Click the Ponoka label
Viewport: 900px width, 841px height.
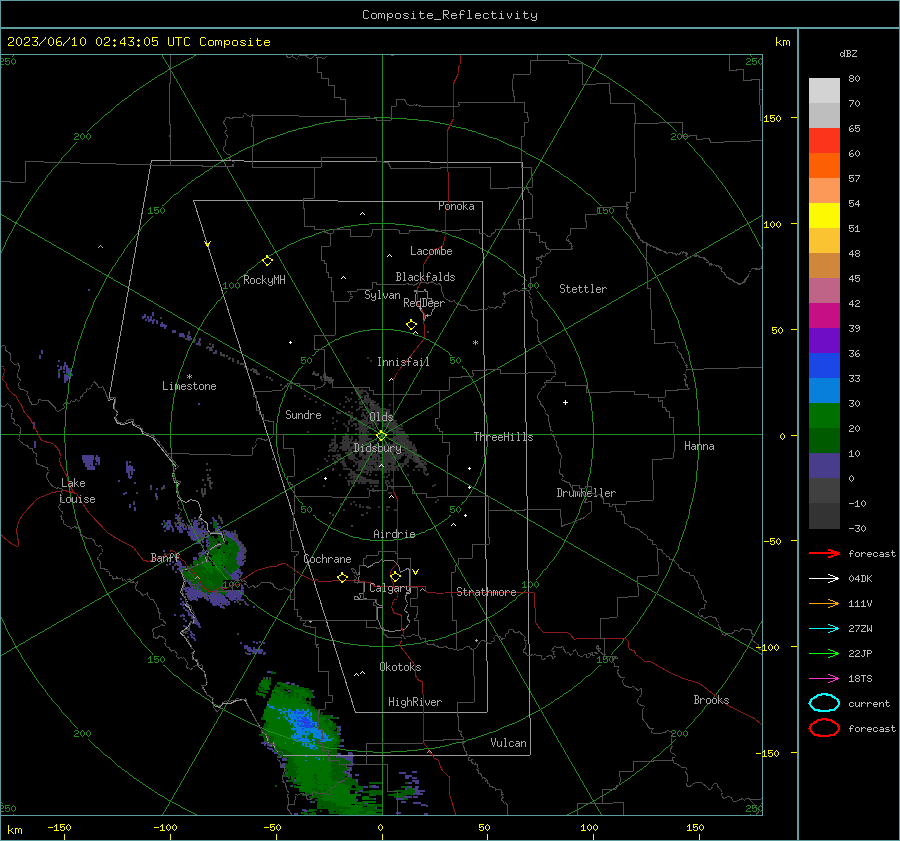coord(456,206)
